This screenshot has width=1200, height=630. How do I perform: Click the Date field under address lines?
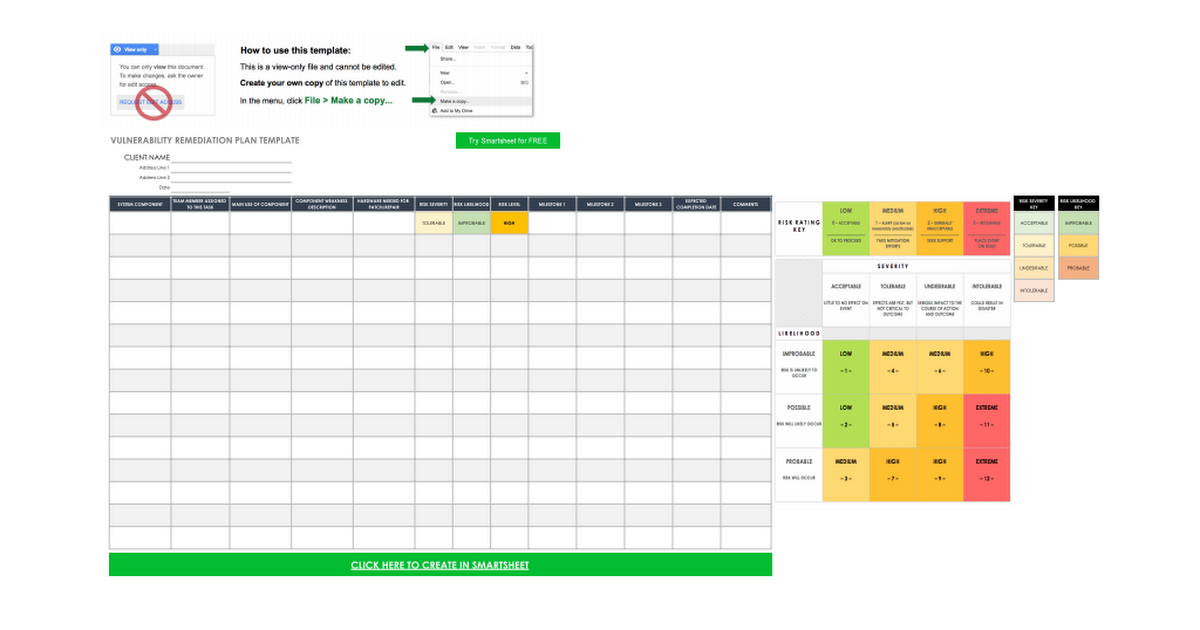[x=200, y=187]
